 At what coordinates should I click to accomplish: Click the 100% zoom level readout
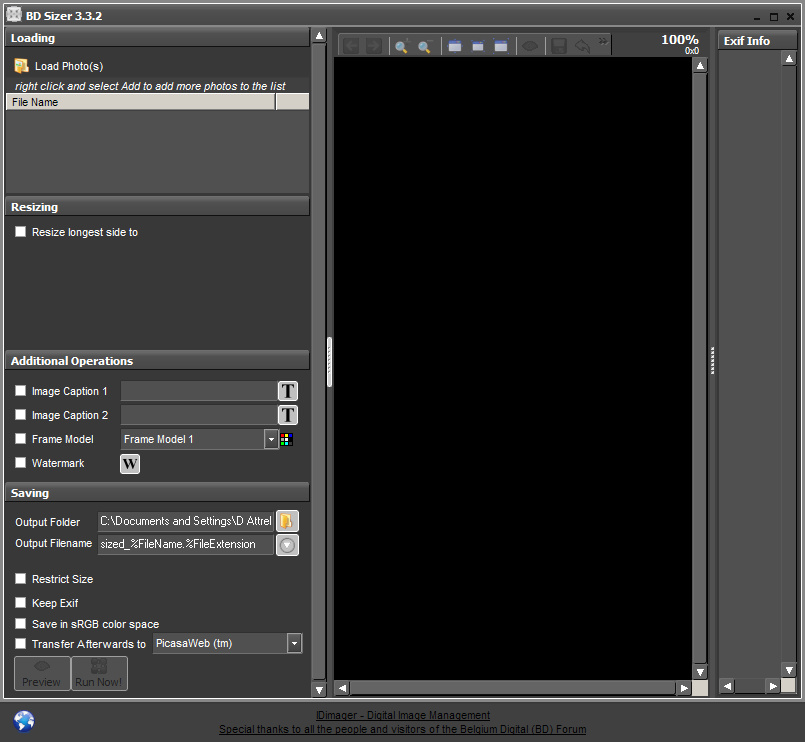[680, 40]
